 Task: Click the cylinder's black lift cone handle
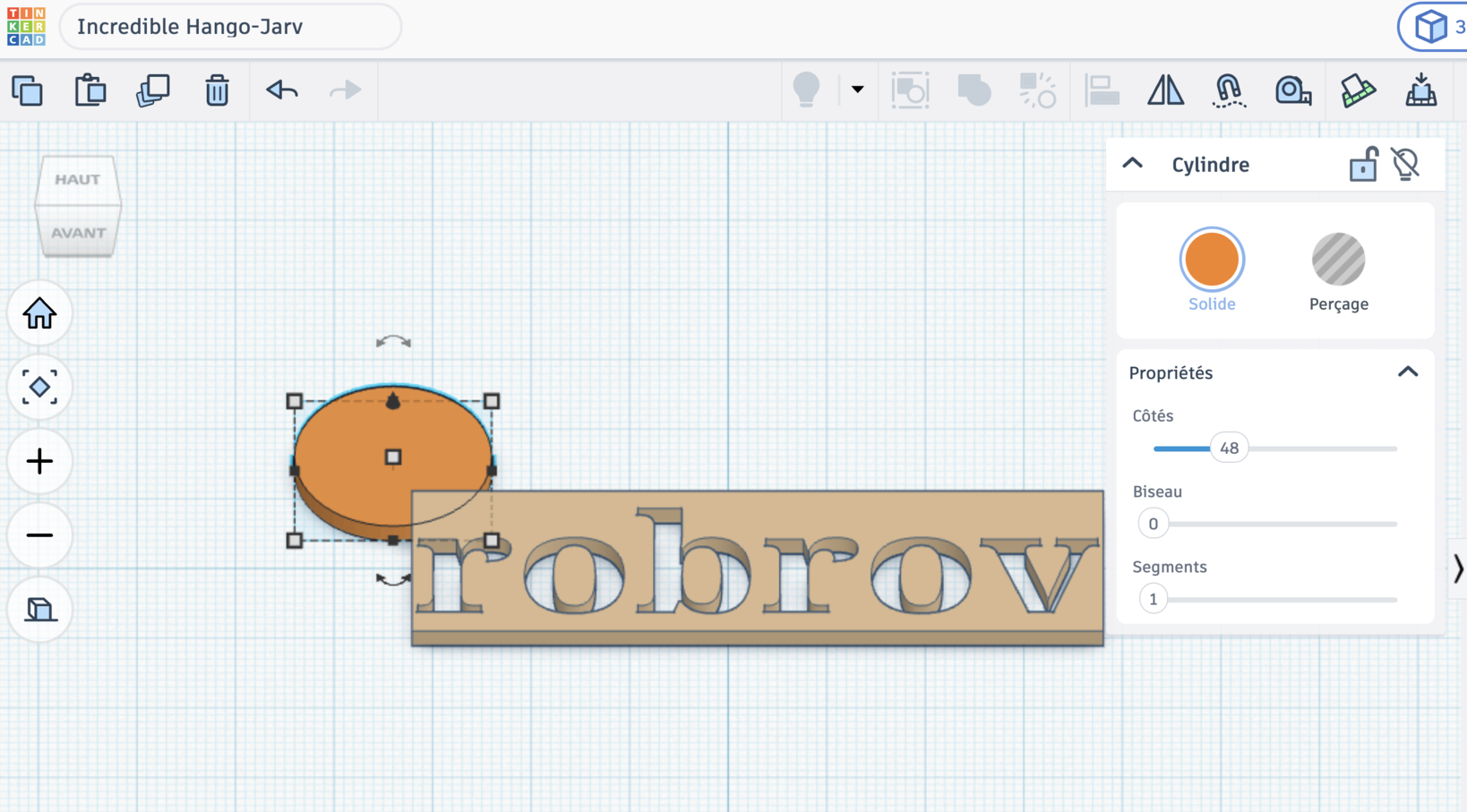pos(392,400)
